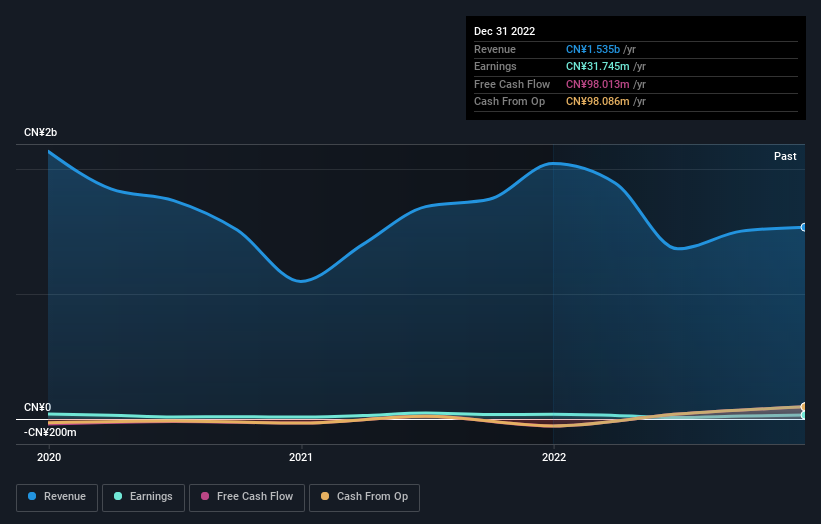Screen dimensions: 821x524
Task: Click the orange cash from op endpoint marker
Action: point(804,407)
